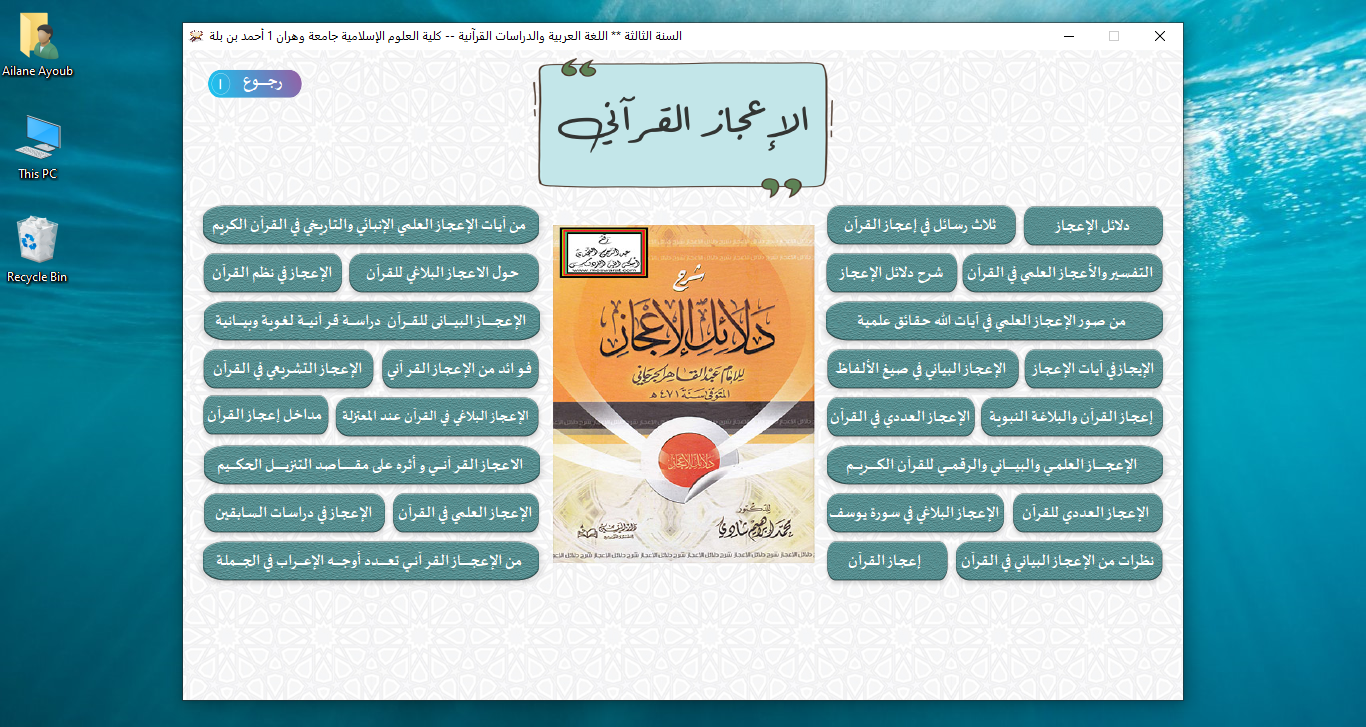Select the Recycle Bin desktop icon
The height and width of the screenshot is (727, 1366).
point(37,250)
